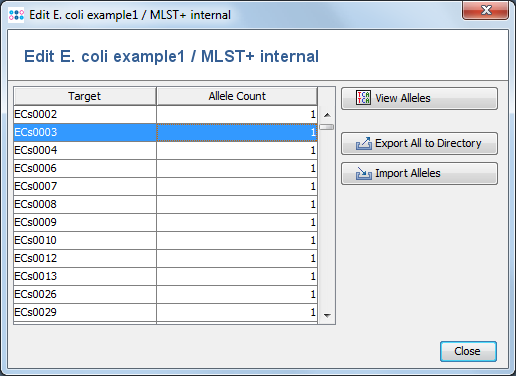
Task: Open View Alleles for selected target
Action: click(x=419, y=98)
